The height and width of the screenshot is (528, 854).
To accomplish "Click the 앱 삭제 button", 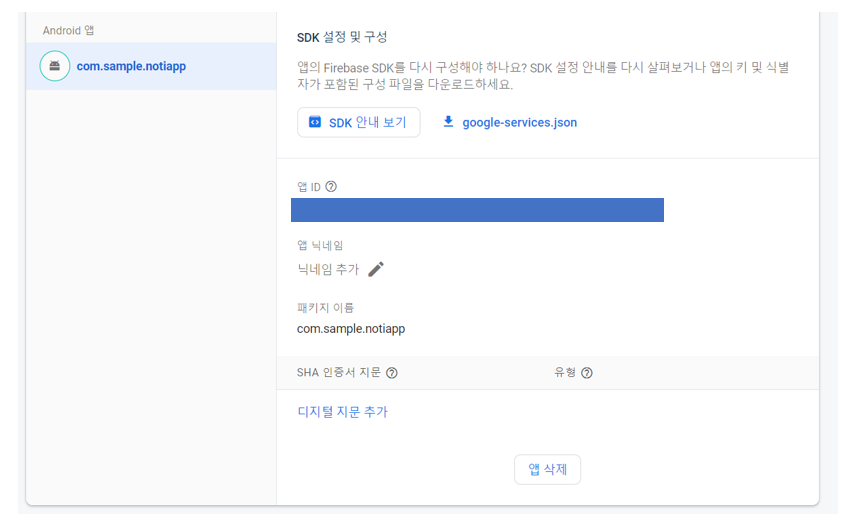I will click(547, 469).
